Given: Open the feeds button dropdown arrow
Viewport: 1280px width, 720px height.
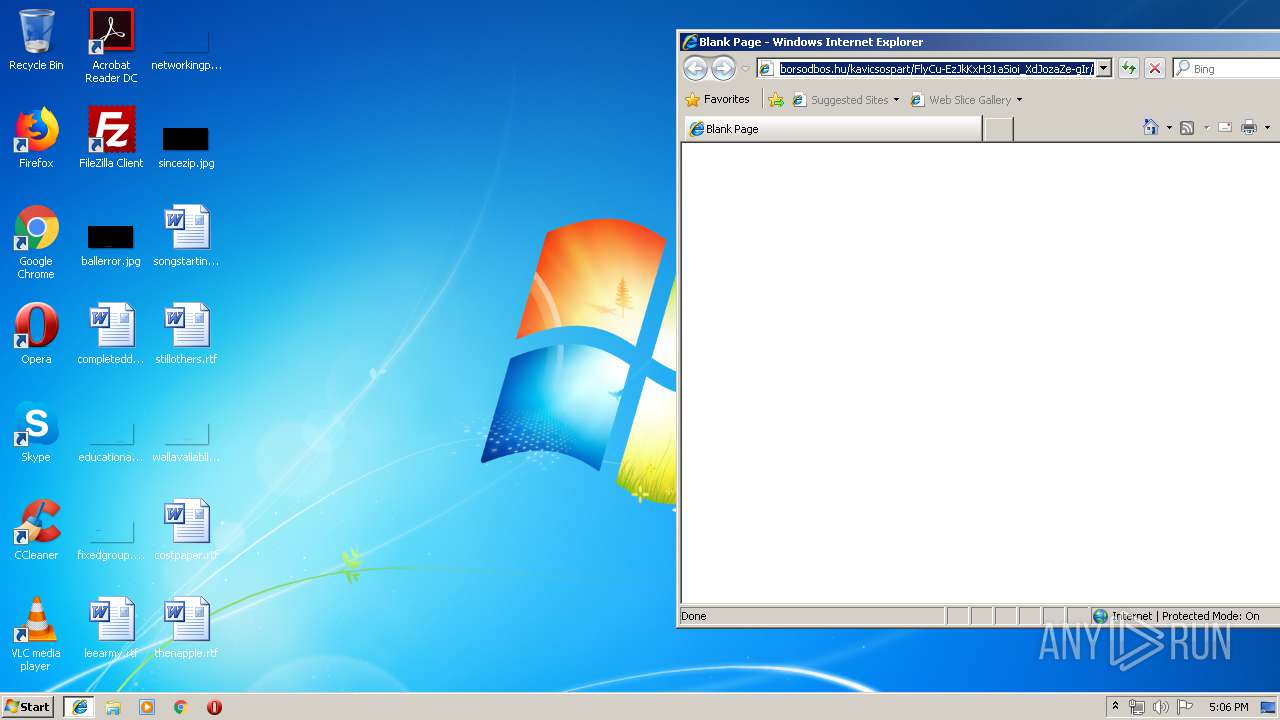Looking at the screenshot, I should pos(1206,128).
